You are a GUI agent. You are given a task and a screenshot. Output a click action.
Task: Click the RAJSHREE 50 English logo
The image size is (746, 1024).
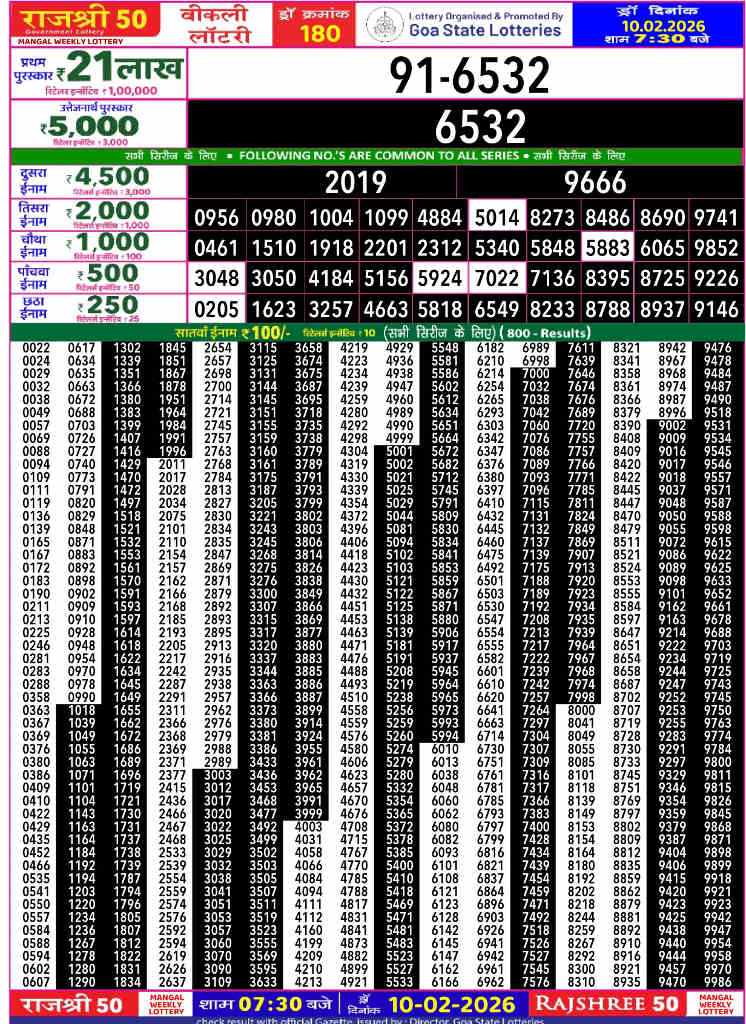point(608,1004)
